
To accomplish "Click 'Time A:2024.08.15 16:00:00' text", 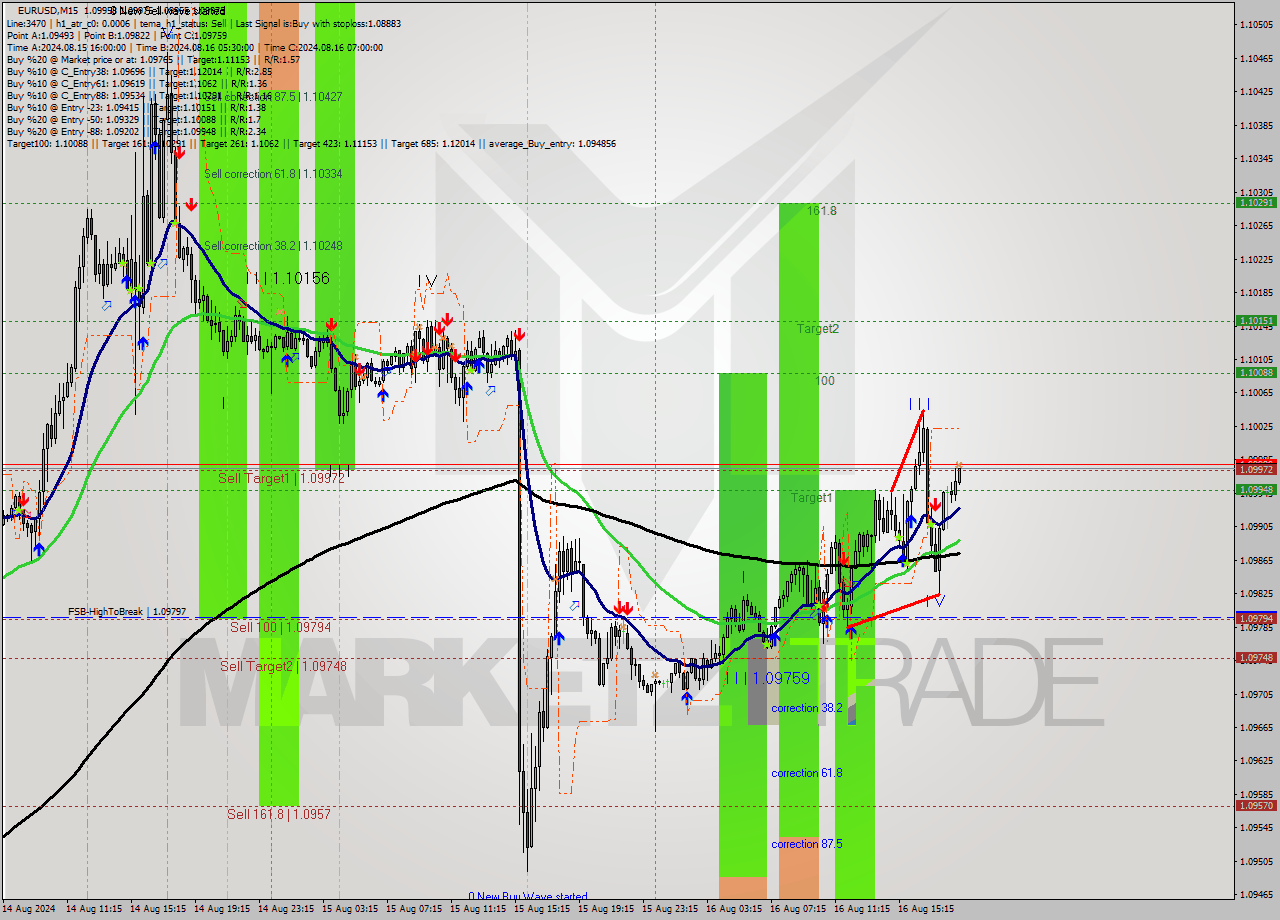I will pyautogui.click(x=66, y=47).
